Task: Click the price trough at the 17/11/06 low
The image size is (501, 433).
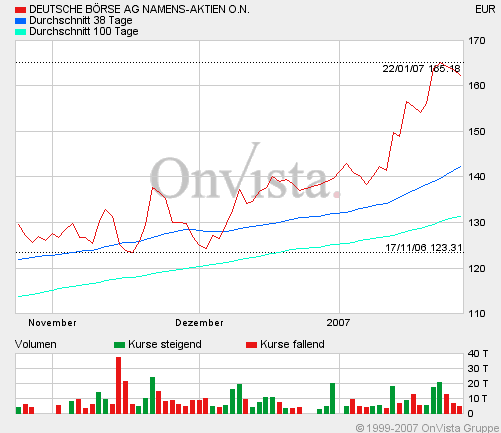Action: (x=132, y=252)
